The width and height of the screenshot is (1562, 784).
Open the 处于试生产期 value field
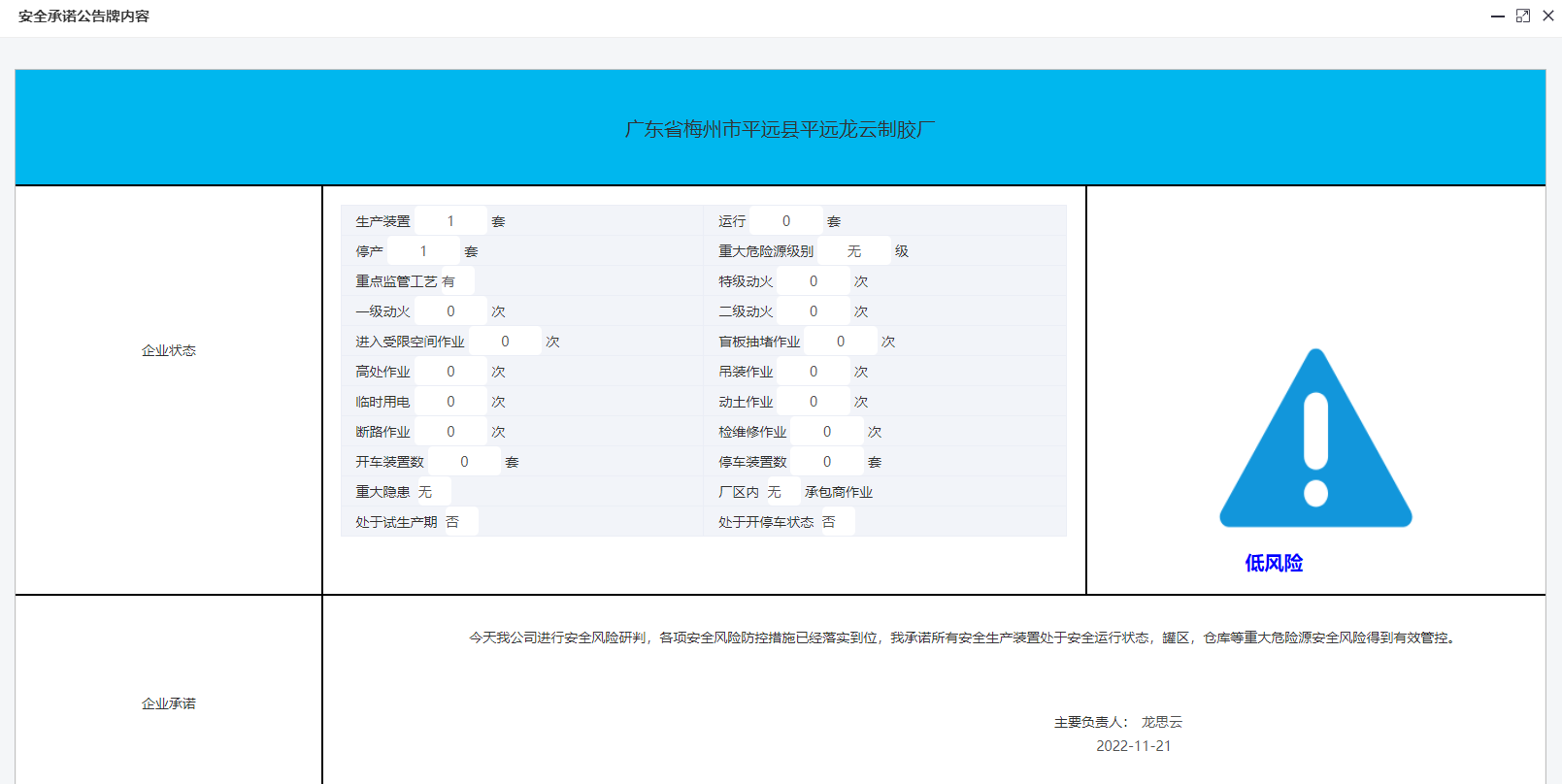459,522
